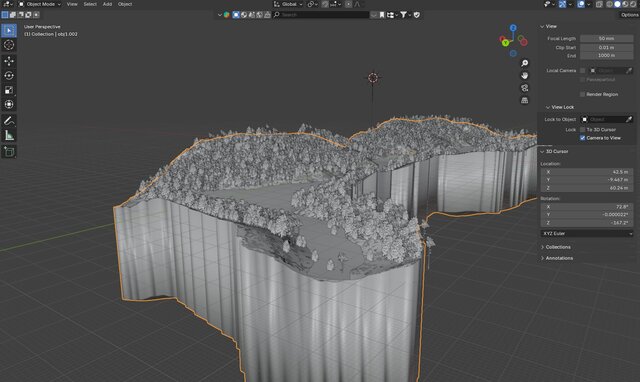Click the green Y axis gizmo ball
Screen dimensions: 640x382
pos(505,42)
